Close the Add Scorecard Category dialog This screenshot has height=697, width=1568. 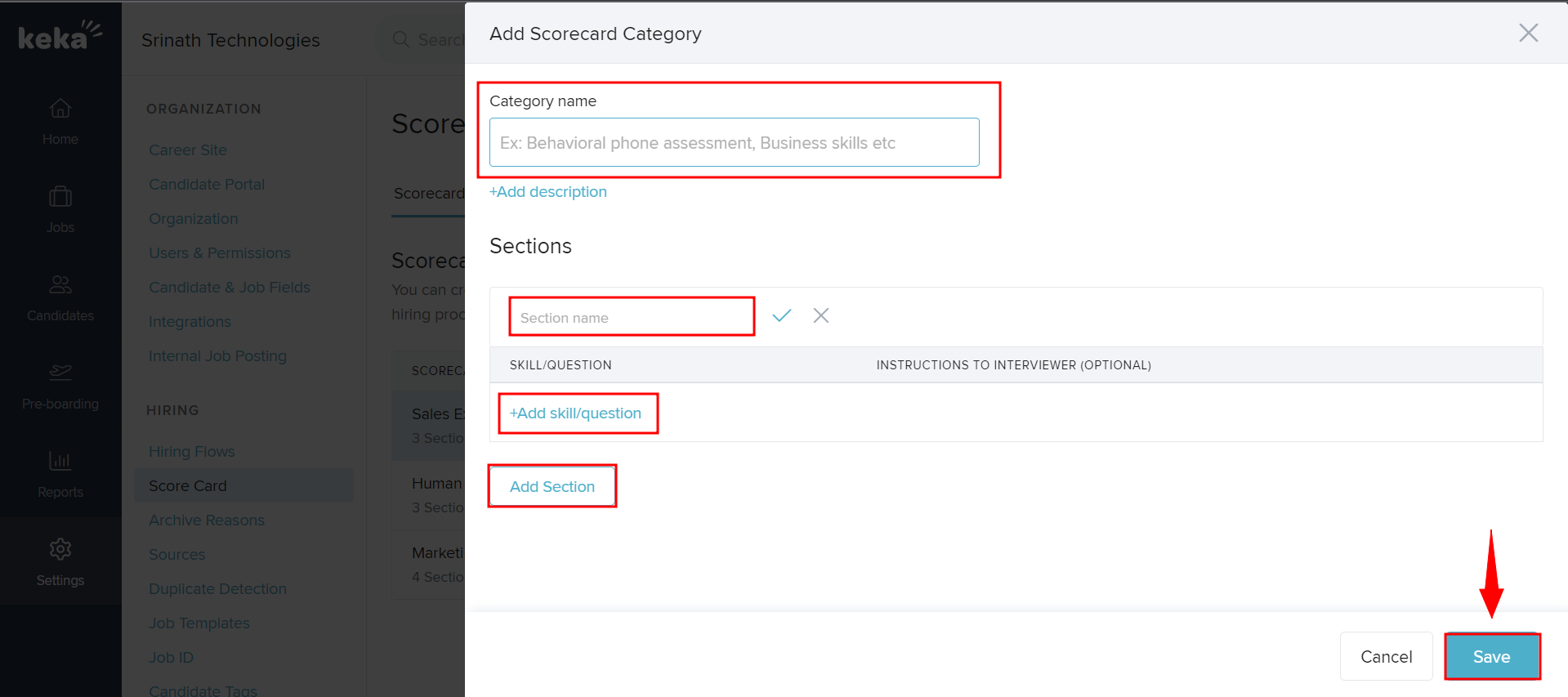(1528, 33)
